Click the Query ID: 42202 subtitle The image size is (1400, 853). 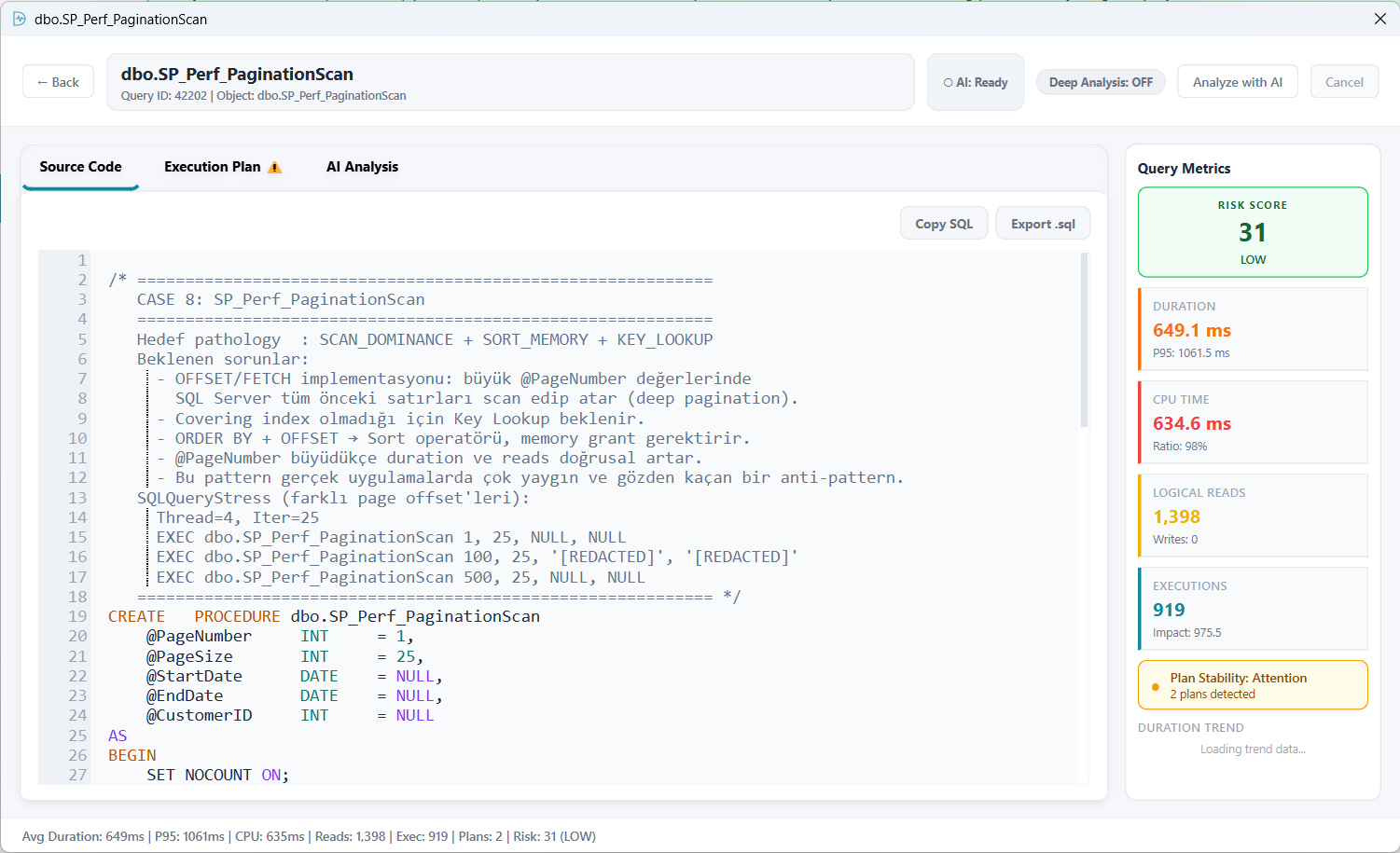(263, 96)
